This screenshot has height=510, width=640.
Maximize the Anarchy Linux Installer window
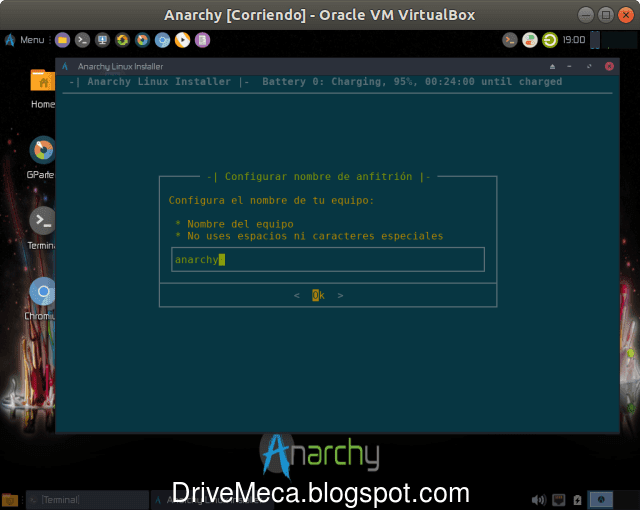[x=589, y=67]
